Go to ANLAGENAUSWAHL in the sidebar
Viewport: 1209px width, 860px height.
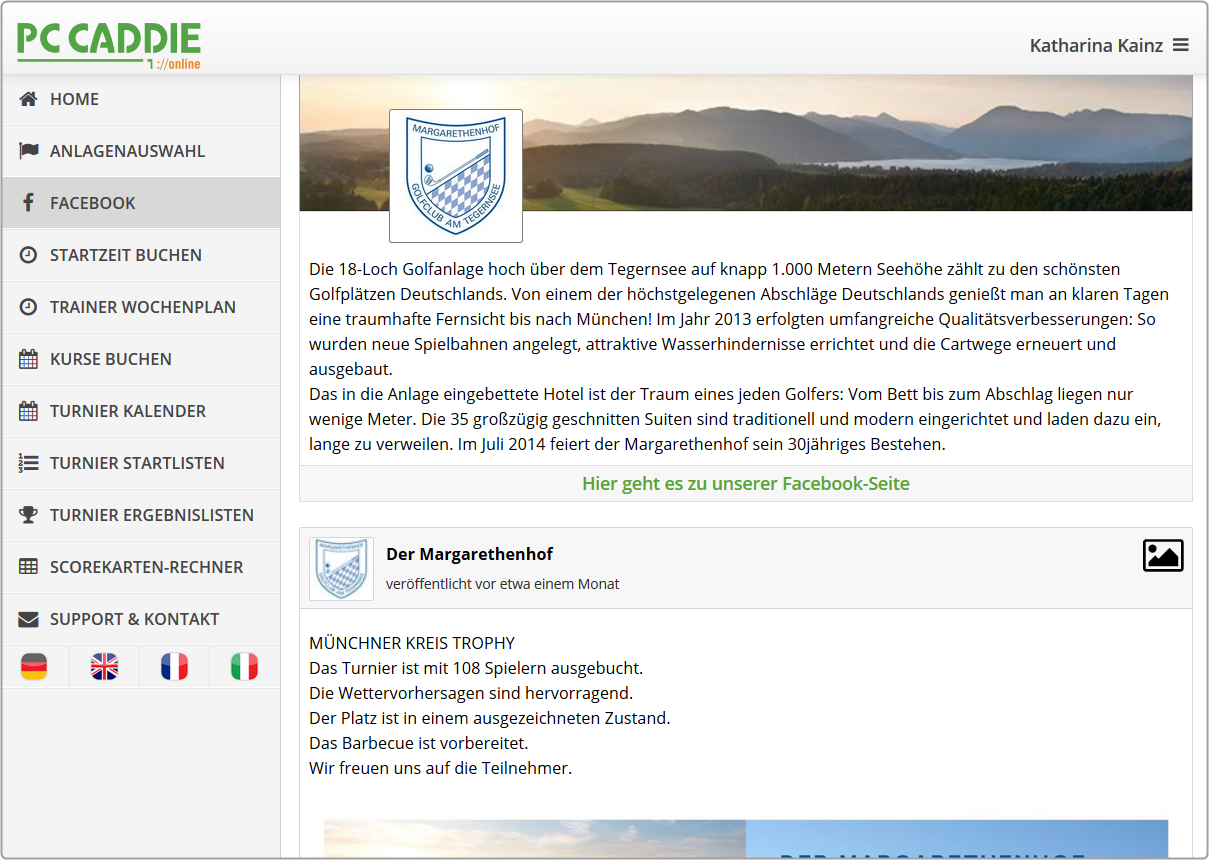[141, 151]
